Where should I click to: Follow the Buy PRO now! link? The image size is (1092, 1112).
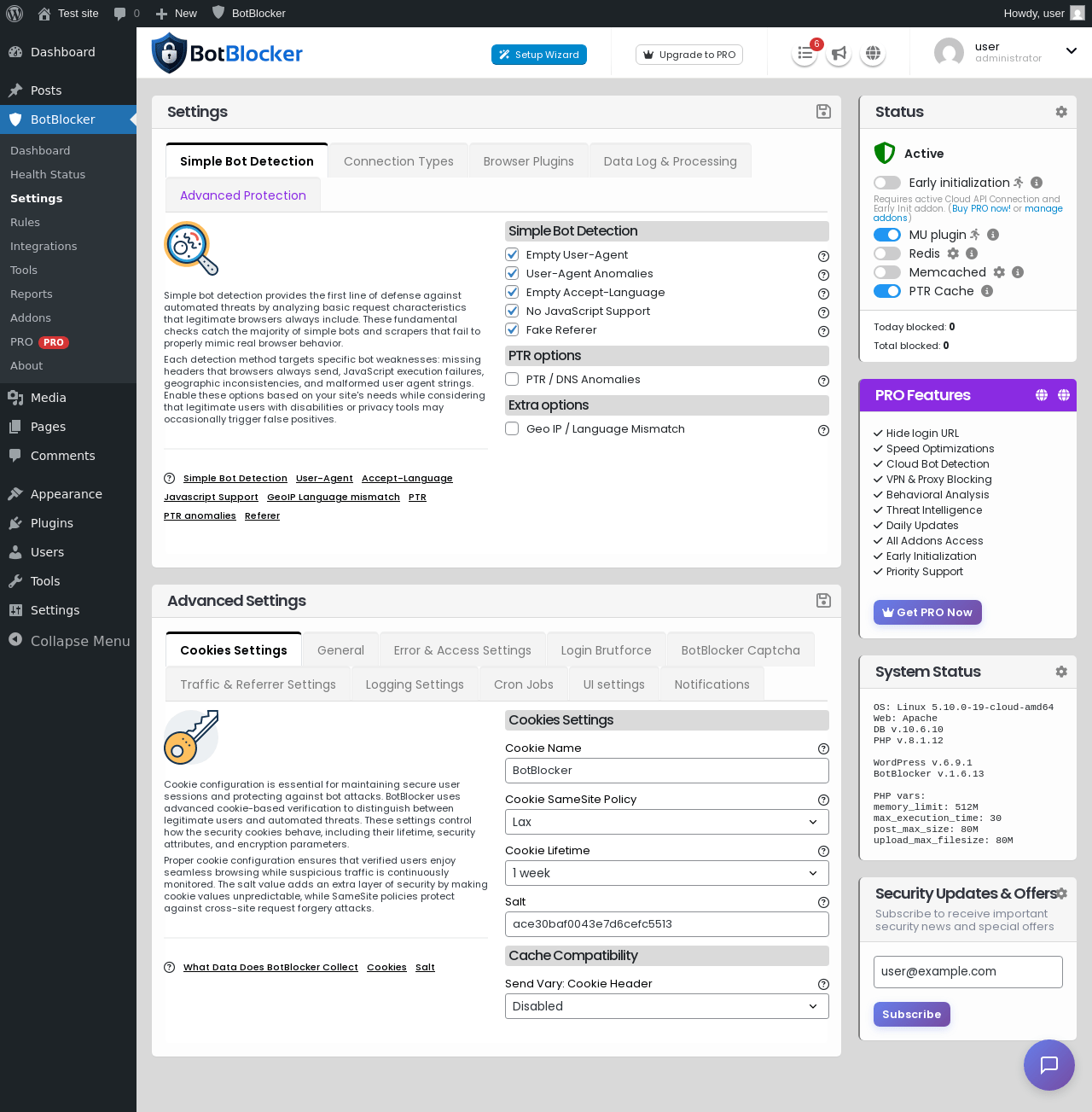click(981, 208)
